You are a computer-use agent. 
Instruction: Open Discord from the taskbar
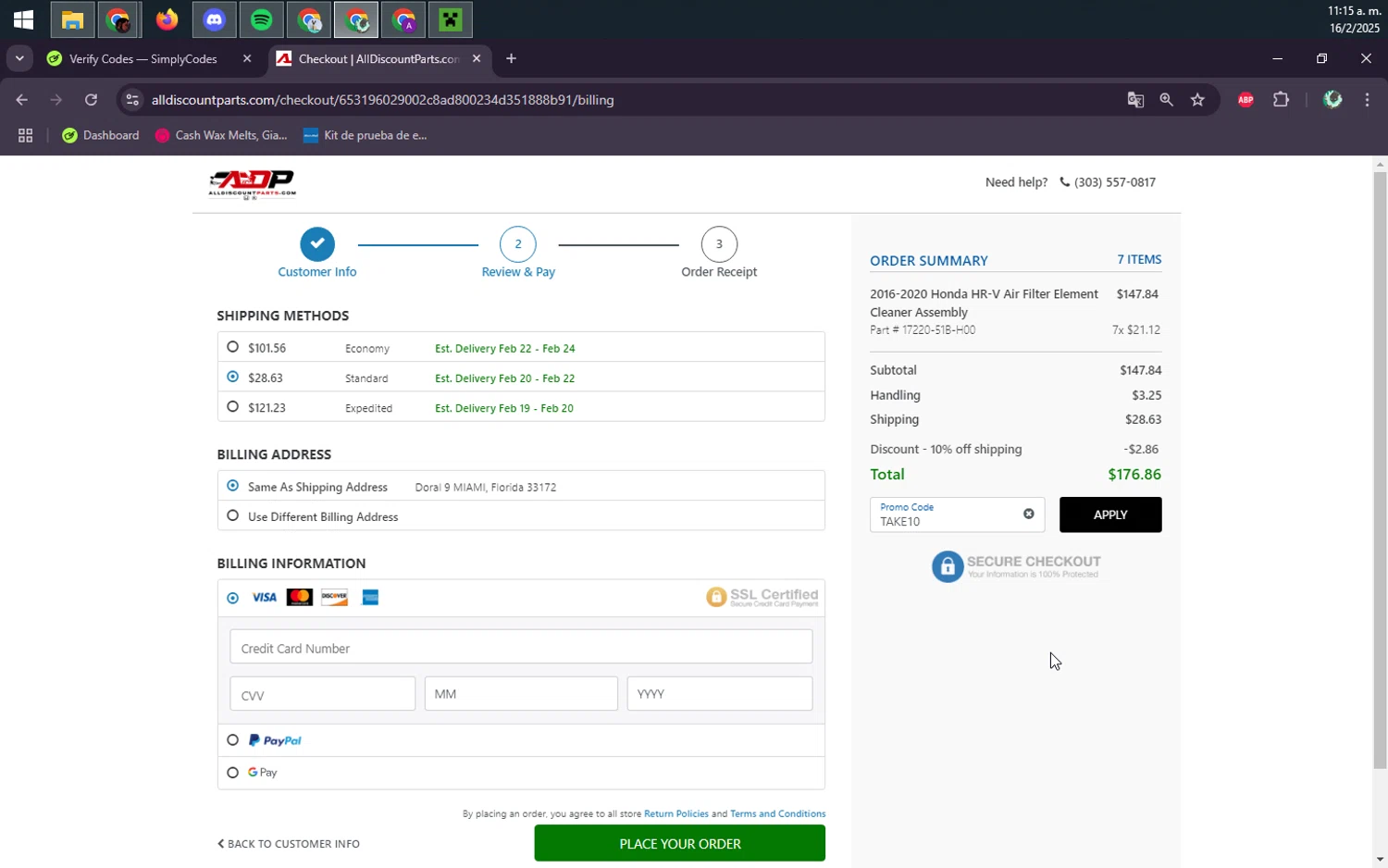[214, 19]
